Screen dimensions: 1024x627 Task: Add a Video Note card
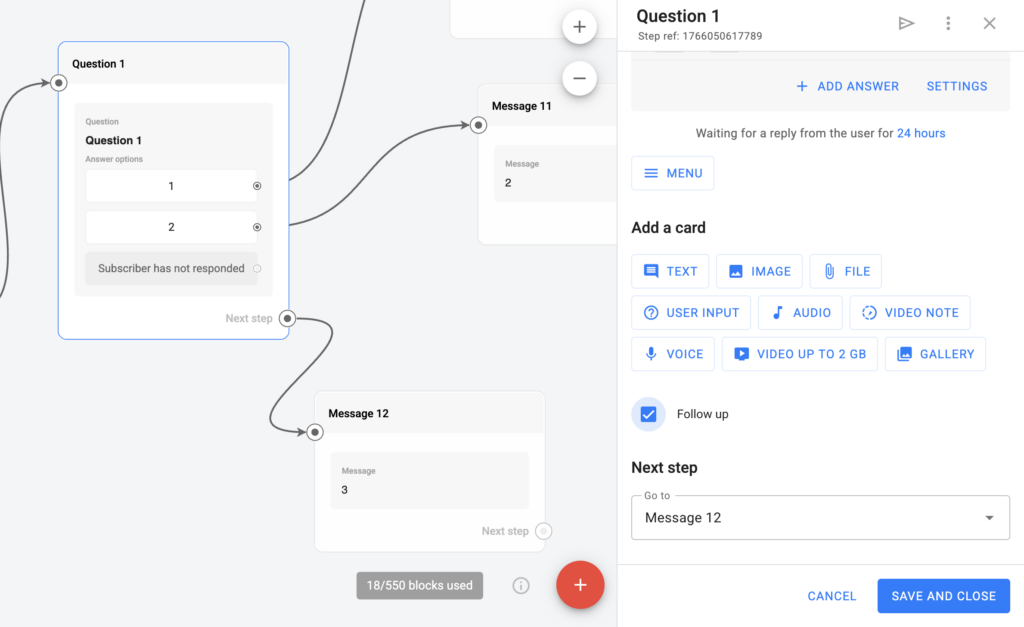point(909,313)
